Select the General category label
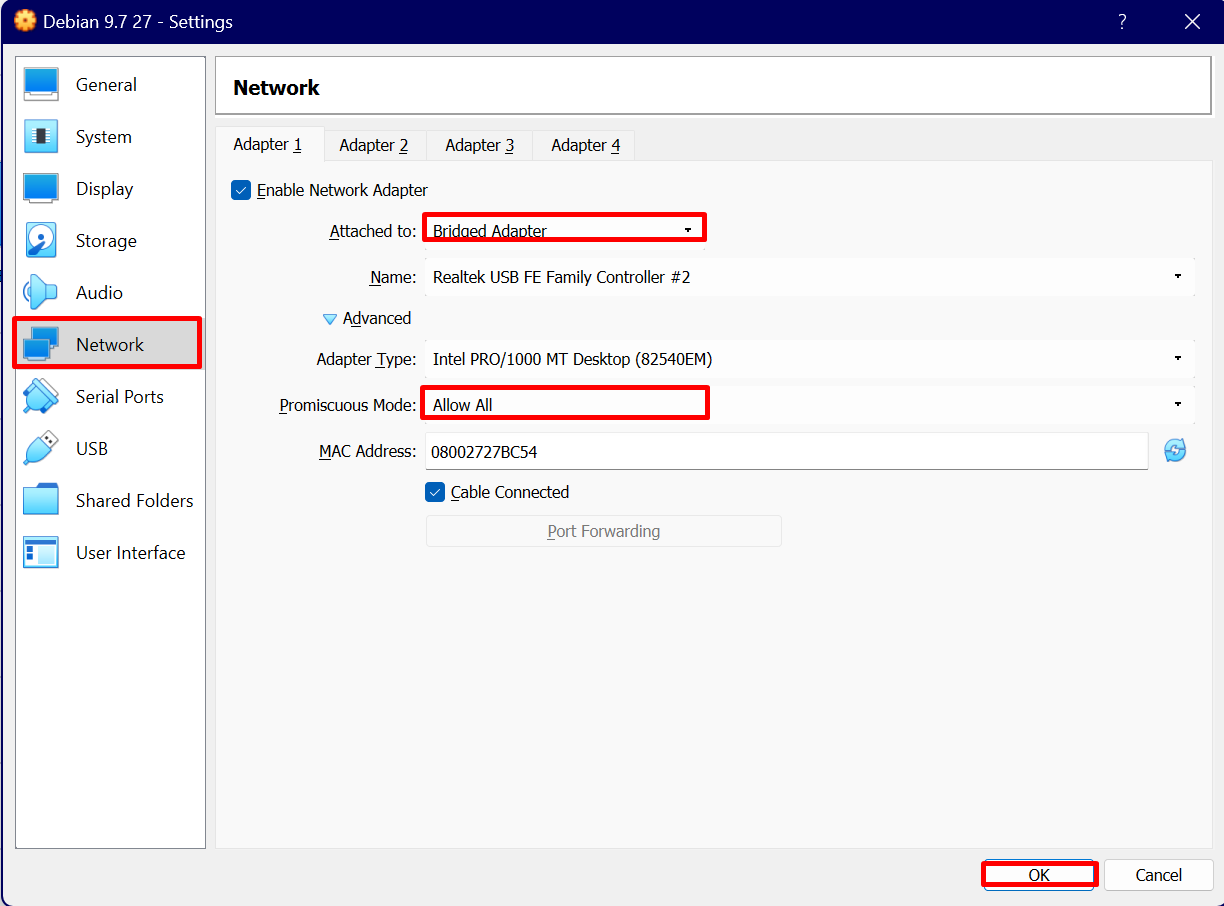1224x906 pixels. coord(106,85)
